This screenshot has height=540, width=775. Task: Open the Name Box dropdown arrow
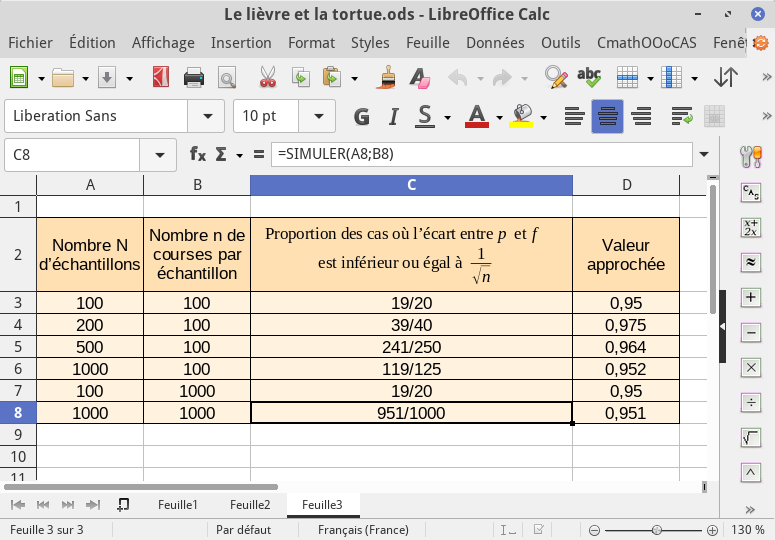[158, 155]
